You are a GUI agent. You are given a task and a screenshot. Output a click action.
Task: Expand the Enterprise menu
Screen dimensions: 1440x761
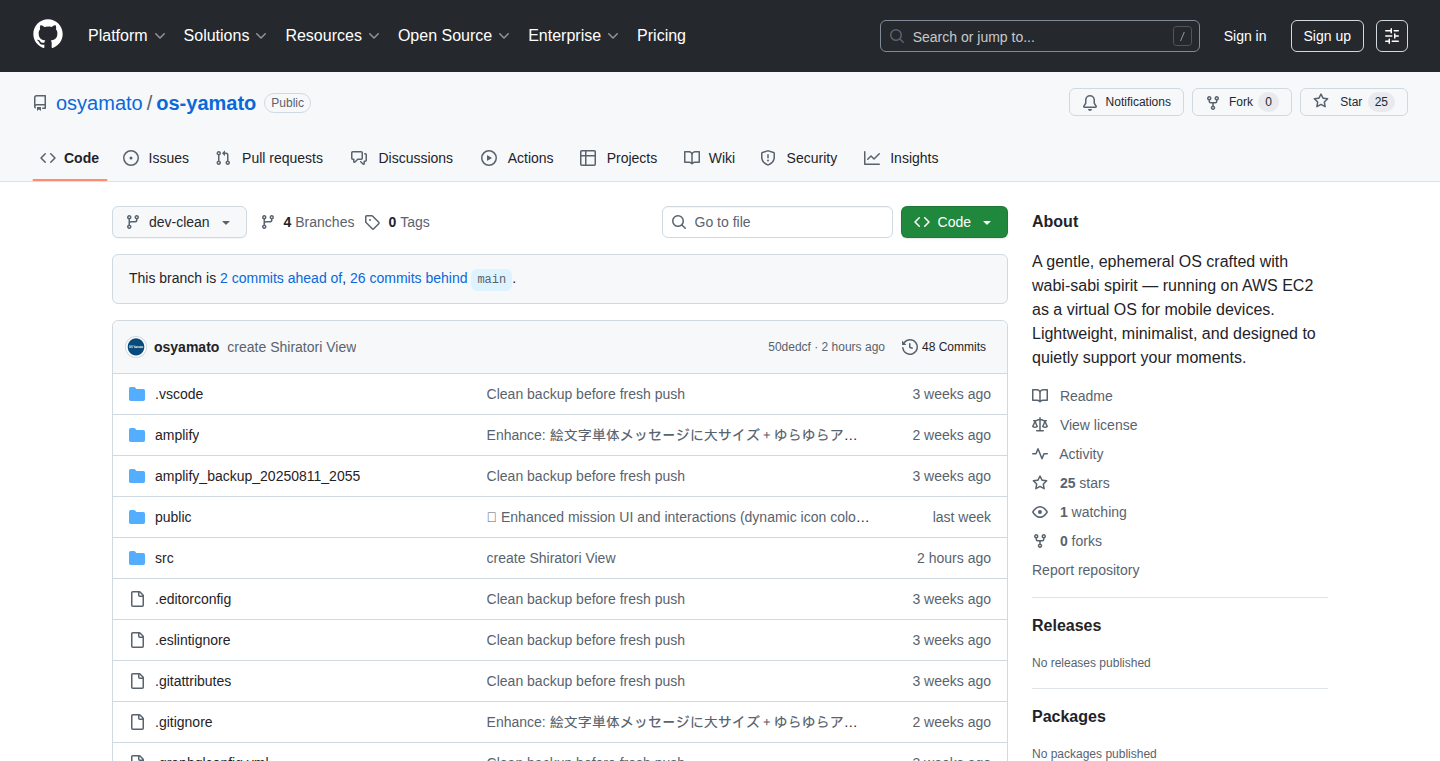tap(573, 36)
